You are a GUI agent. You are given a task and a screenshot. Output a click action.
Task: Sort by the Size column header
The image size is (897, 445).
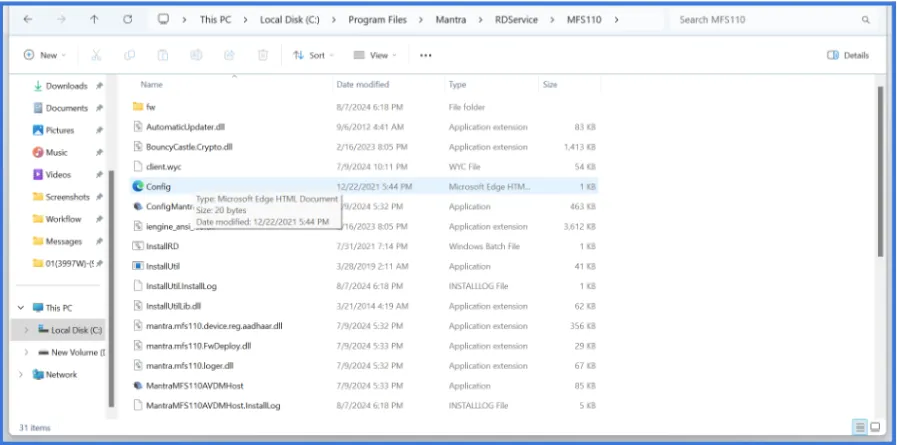[x=550, y=85]
